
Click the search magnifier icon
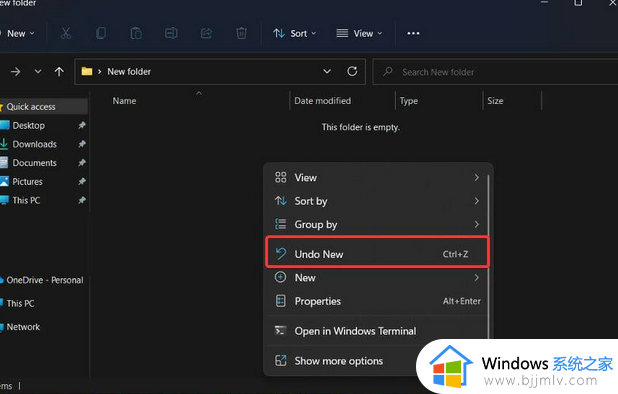388,71
